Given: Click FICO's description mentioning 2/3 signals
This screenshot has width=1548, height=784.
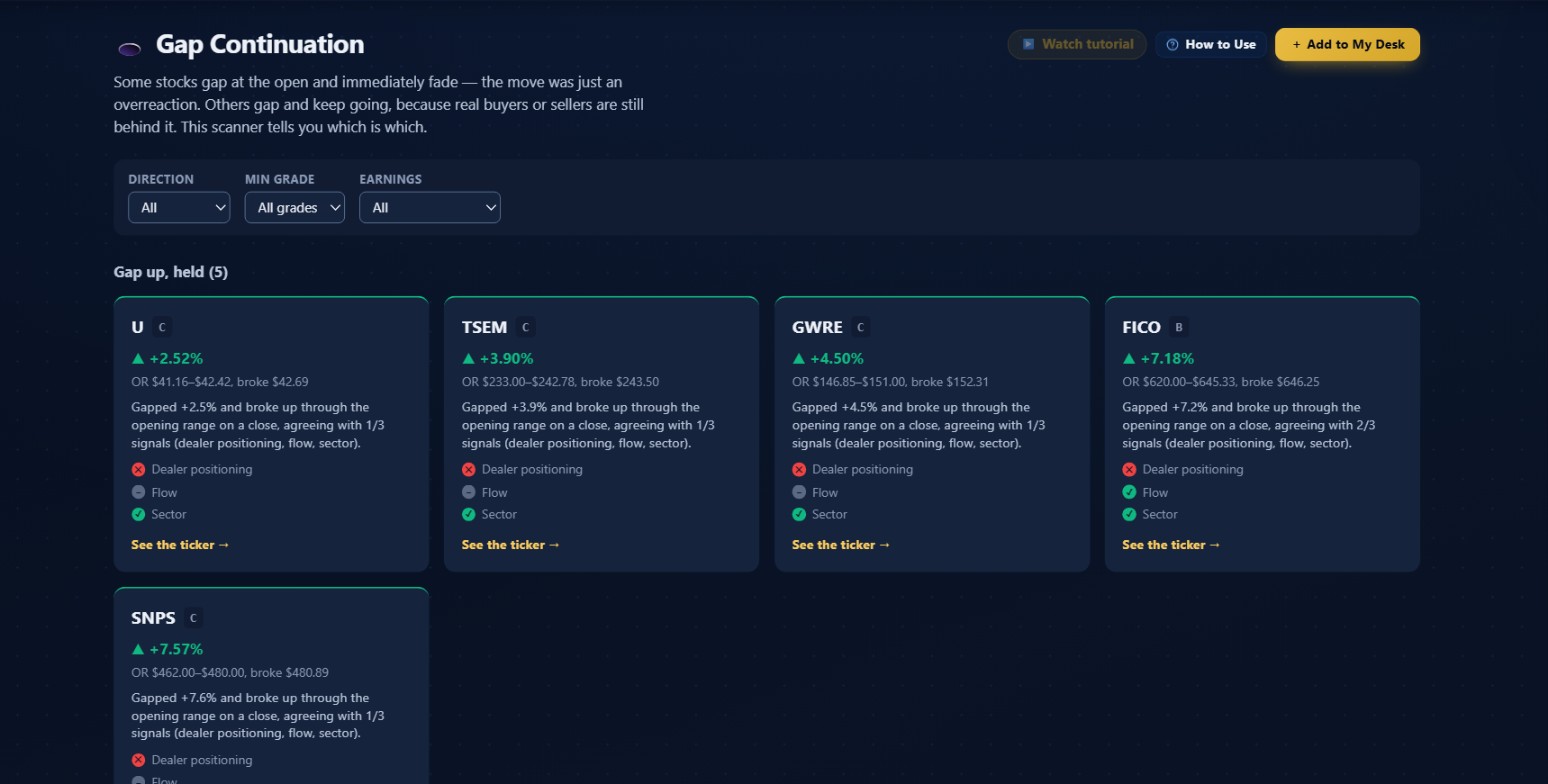Looking at the screenshot, I should click(x=1249, y=425).
